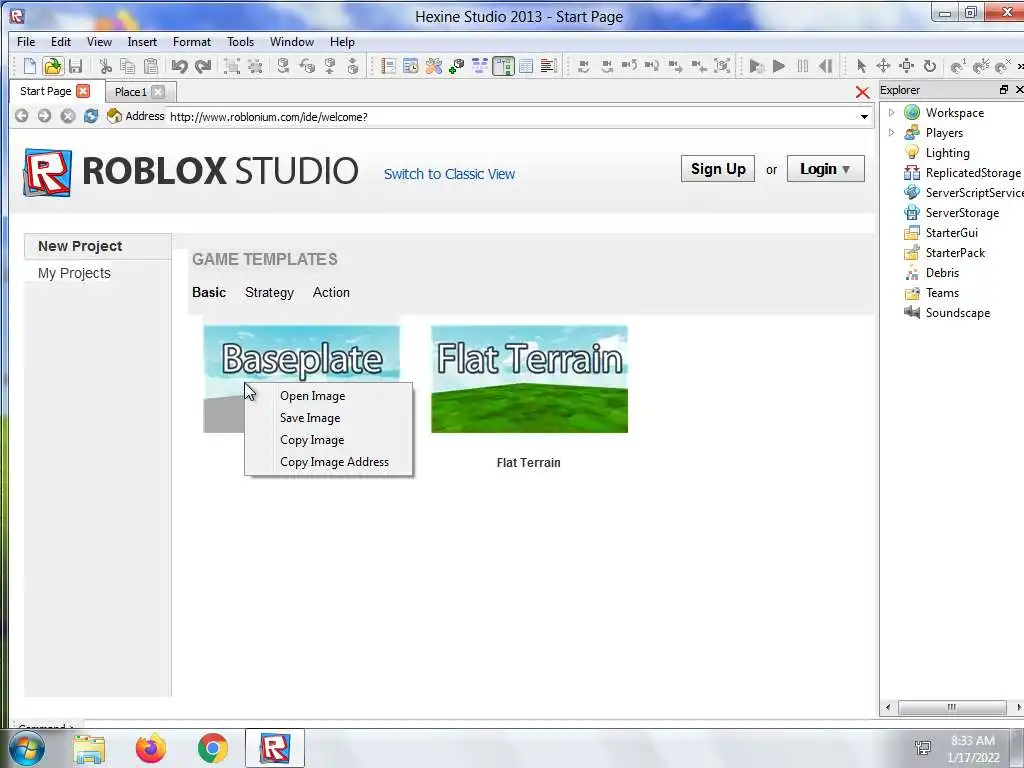The width and height of the screenshot is (1024, 768).
Task: Open the address bar history dropdown
Action: pos(864,117)
